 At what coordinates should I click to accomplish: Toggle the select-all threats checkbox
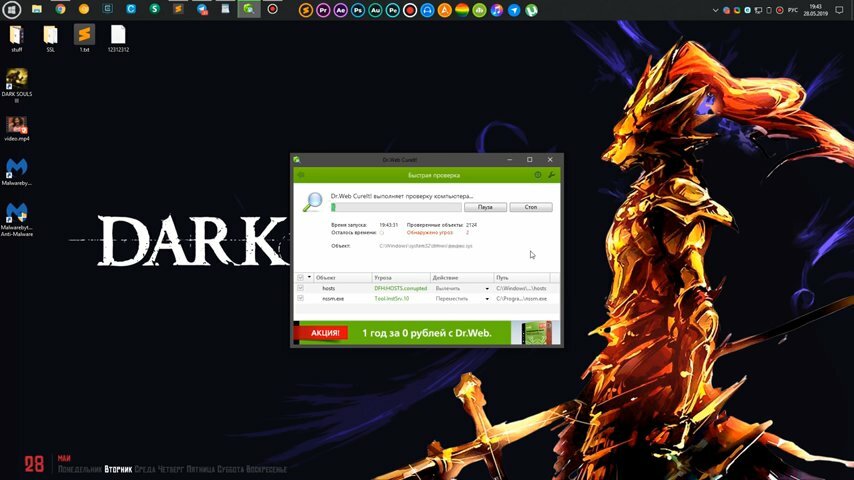coord(300,277)
